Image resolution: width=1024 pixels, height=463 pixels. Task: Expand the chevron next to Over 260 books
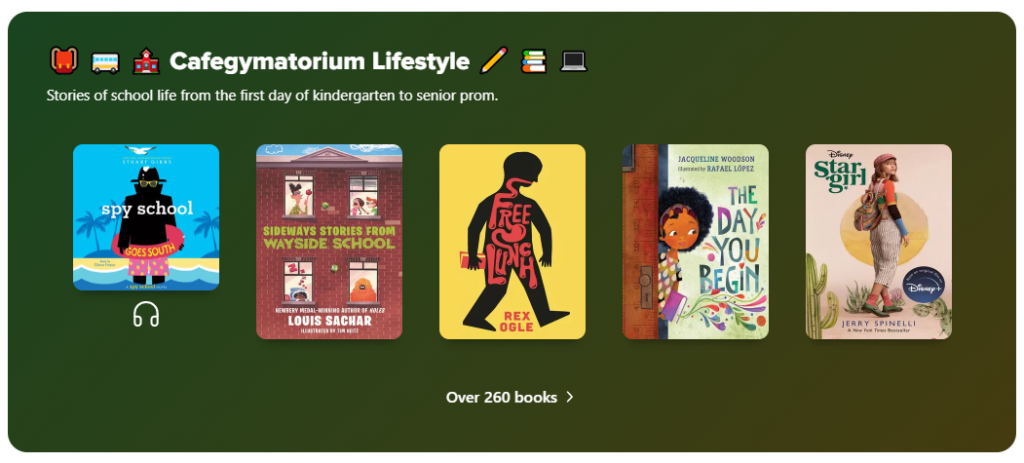[569, 397]
